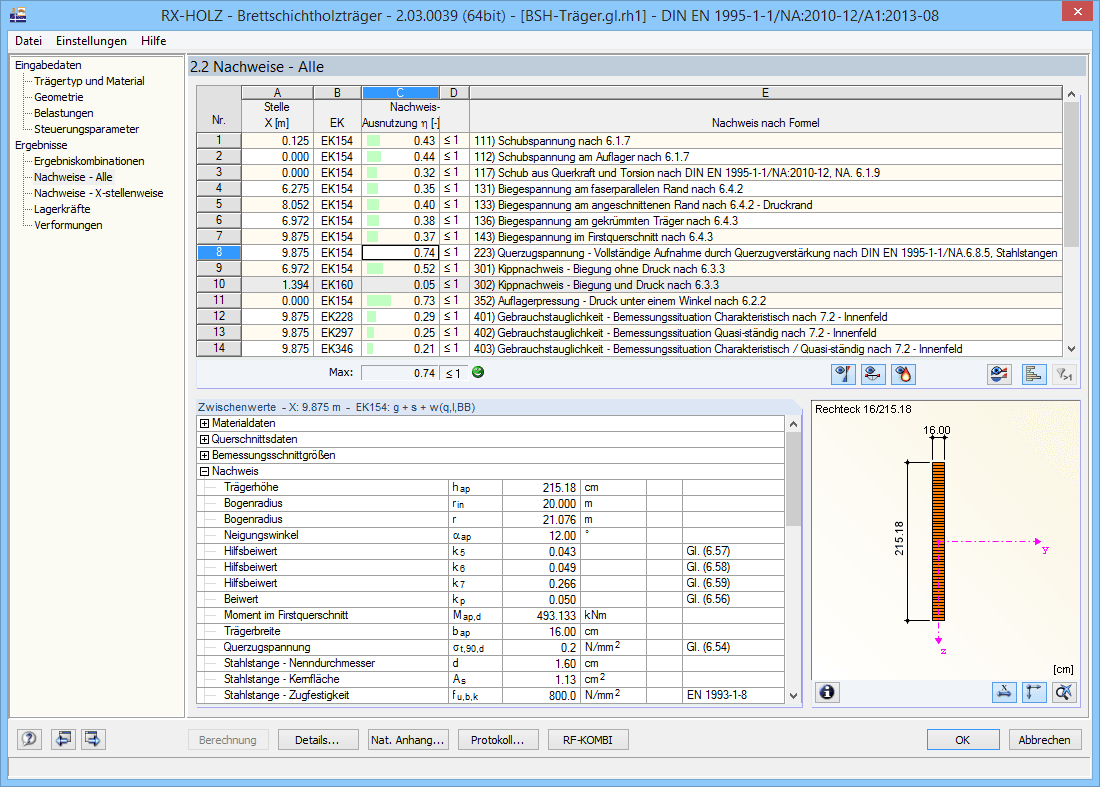
Task: Click the magnifier show-all view icon
Action: (1064, 692)
